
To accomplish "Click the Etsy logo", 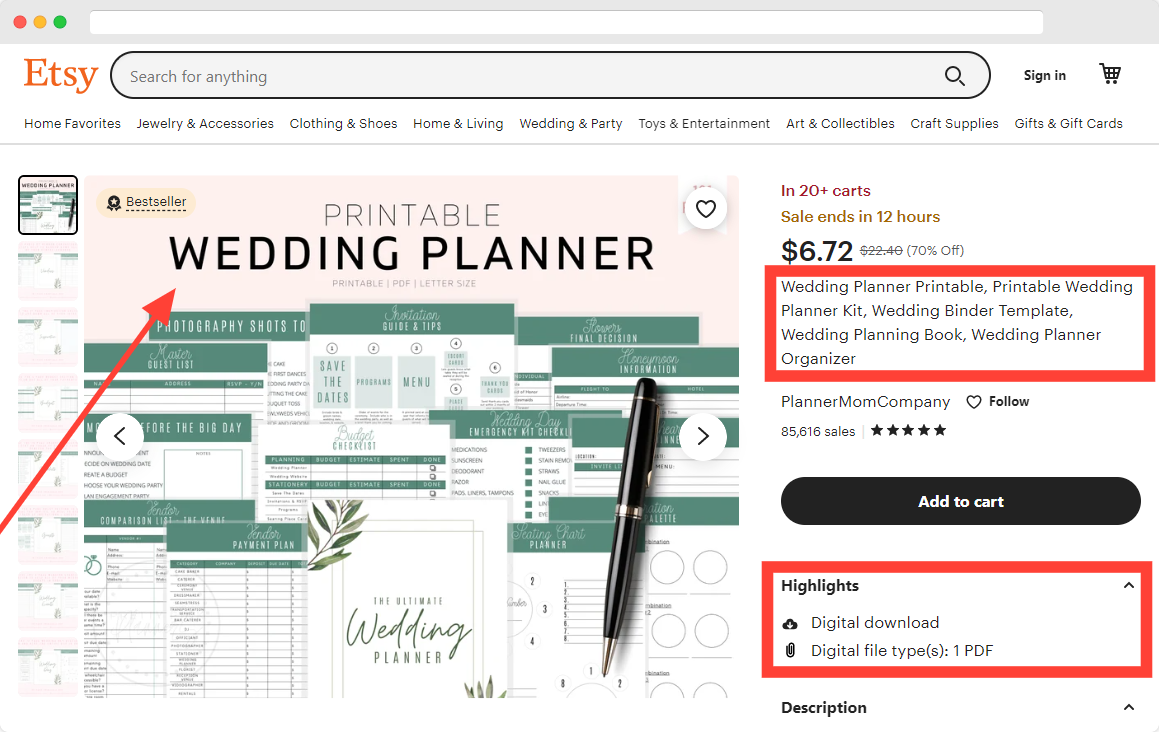I will pyautogui.click(x=61, y=75).
